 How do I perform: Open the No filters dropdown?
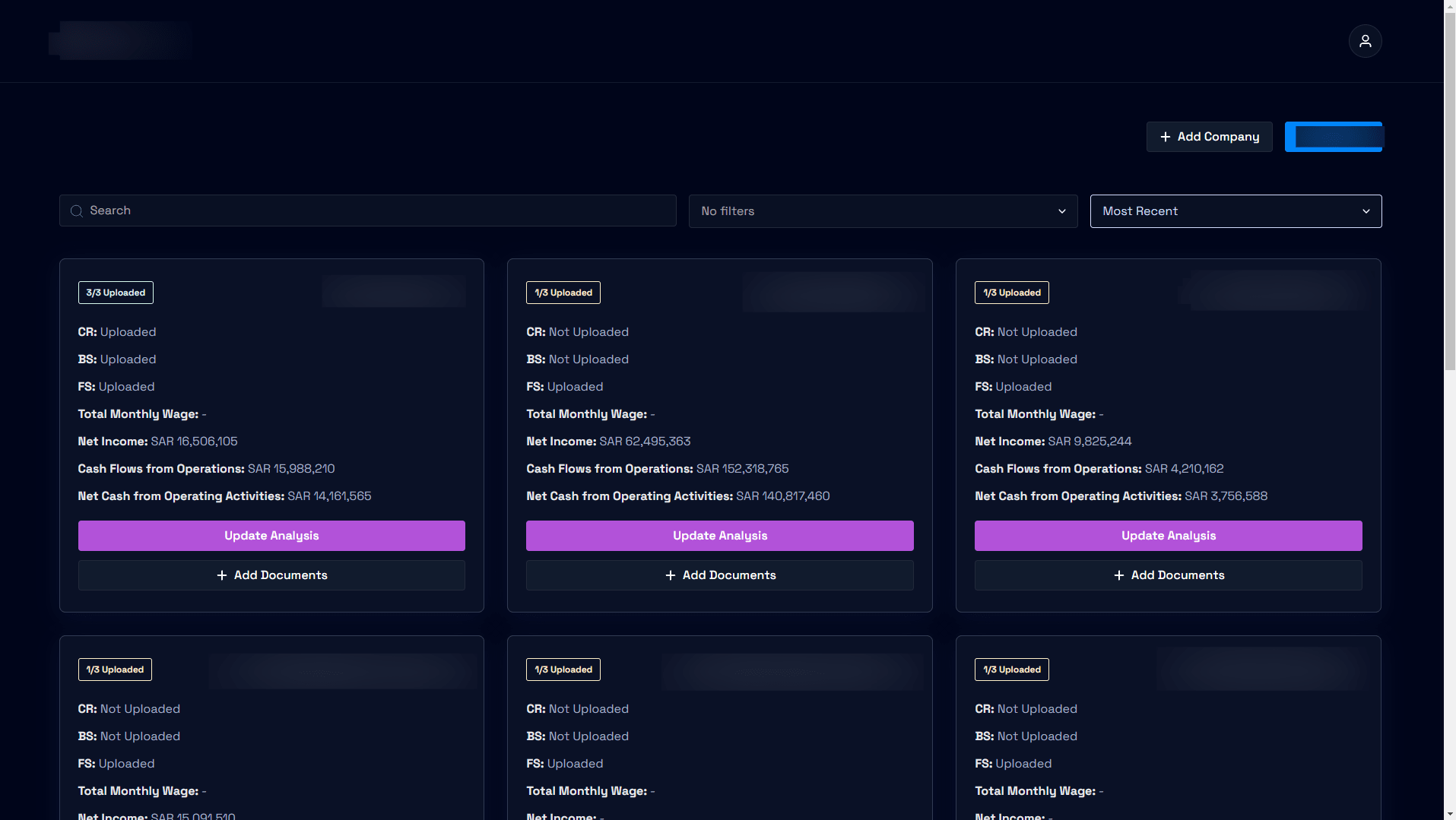[x=883, y=211]
